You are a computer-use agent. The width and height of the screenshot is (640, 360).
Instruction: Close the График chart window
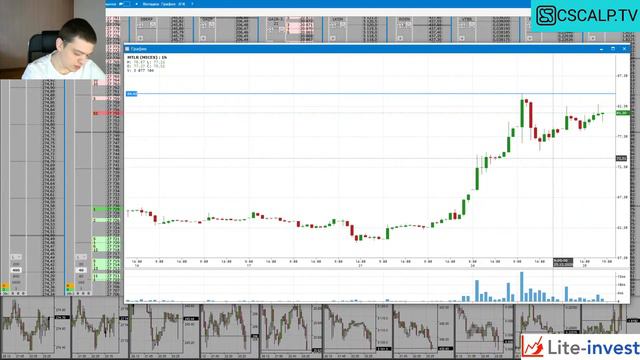pyautogui.click(x=624, y=49)
